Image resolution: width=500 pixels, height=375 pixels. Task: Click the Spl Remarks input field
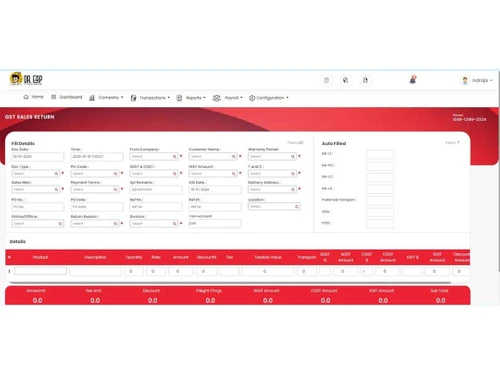click(156, 189)
